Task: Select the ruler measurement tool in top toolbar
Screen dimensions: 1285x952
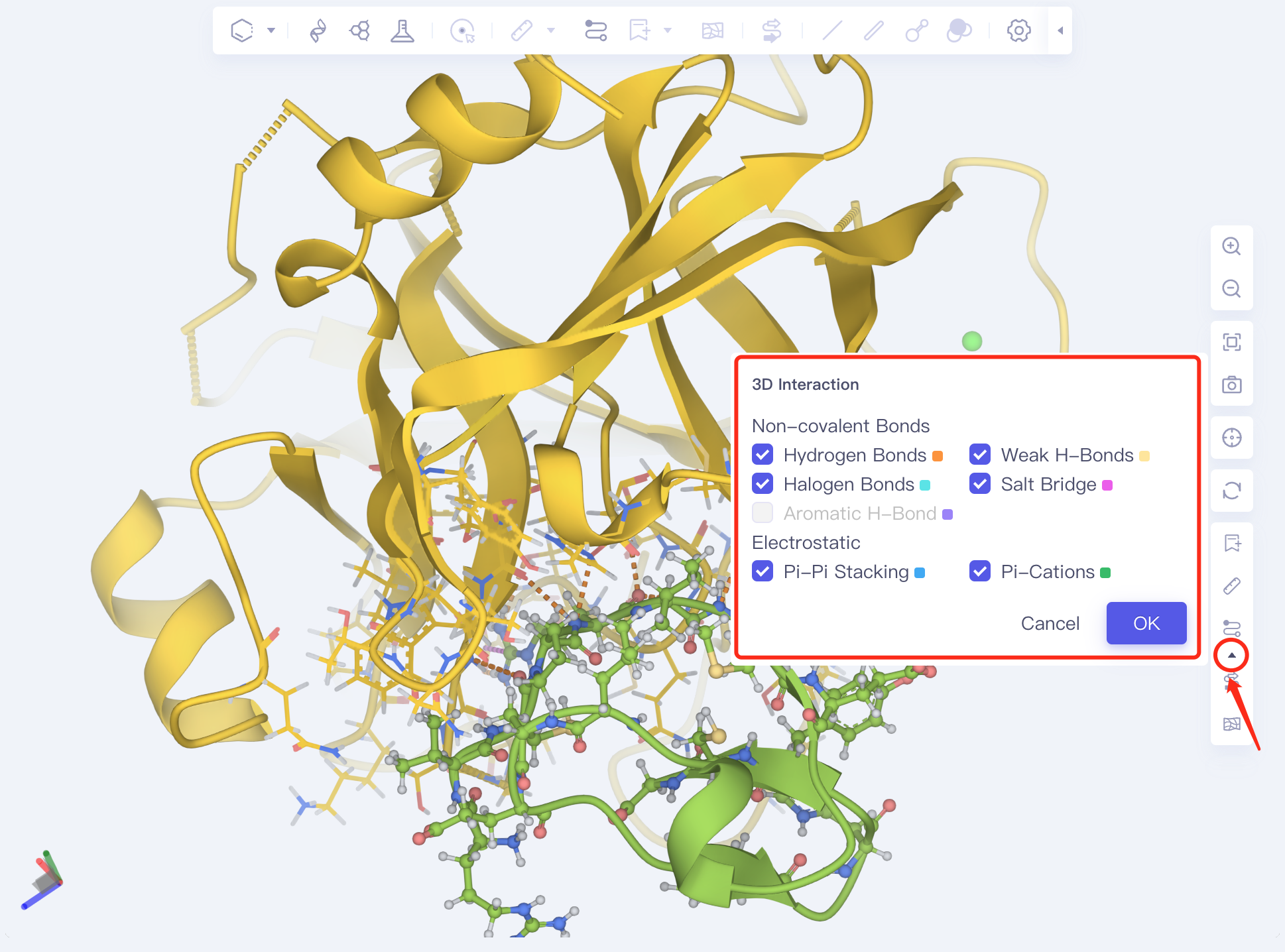Action: (522, 30)
